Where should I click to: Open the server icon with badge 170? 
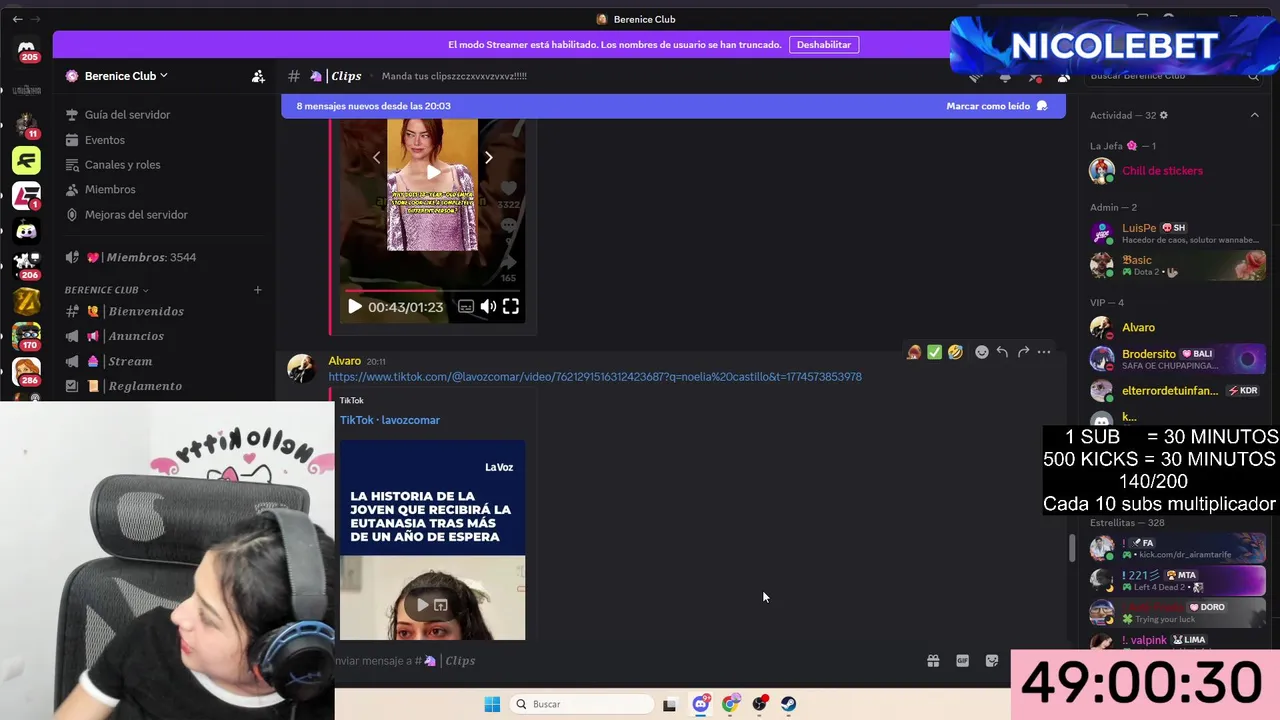[27, 336]
